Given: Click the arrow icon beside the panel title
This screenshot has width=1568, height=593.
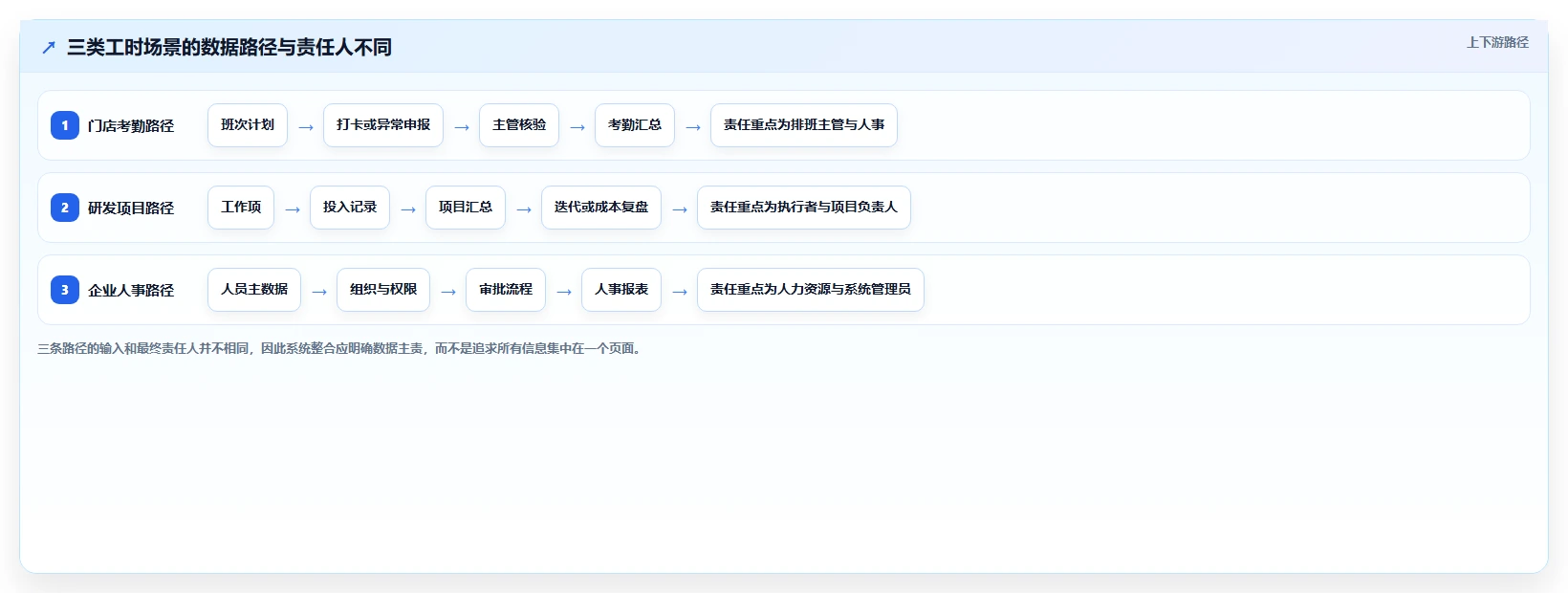Looking at the screenshot, I should [49, 47].
